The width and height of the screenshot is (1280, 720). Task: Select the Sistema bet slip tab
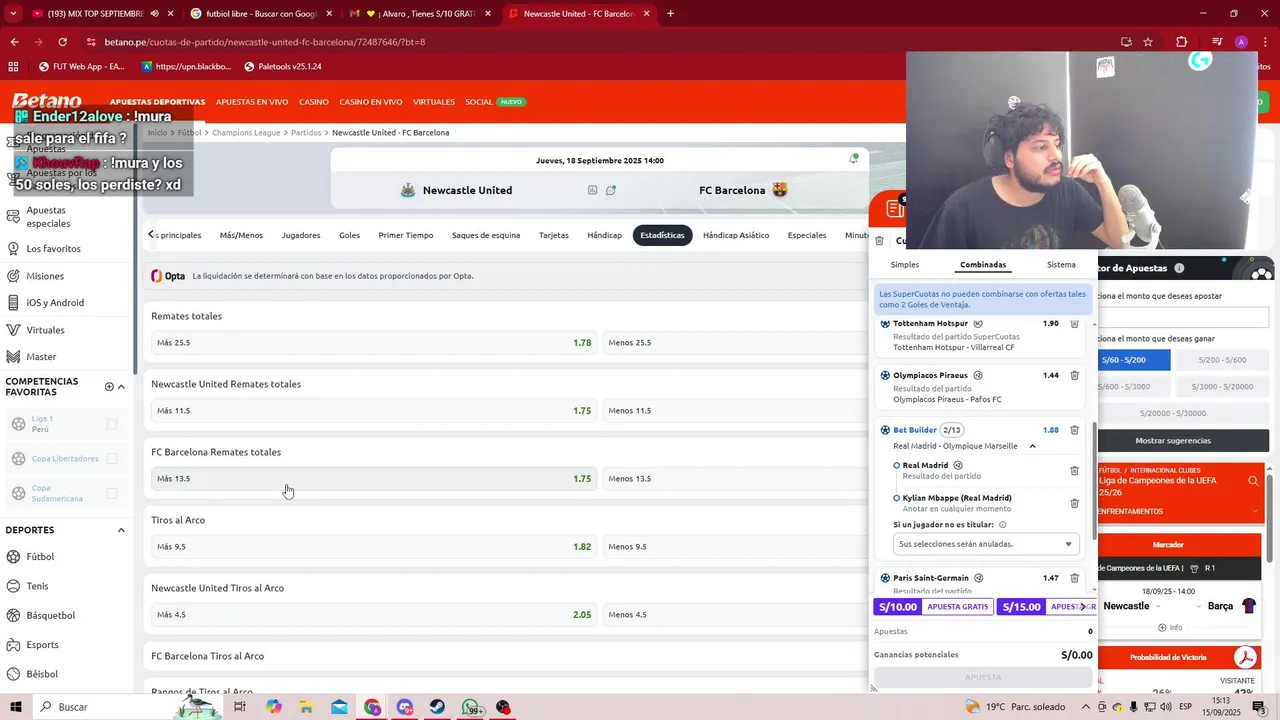[1061, 265]
